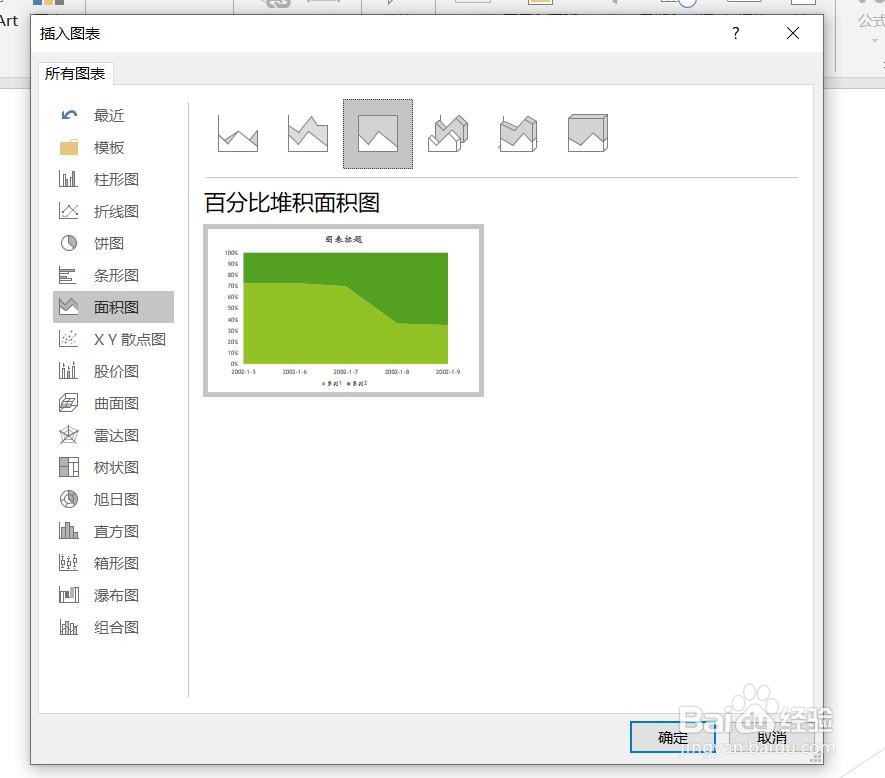
Task: Click the 树状图 treemap icon
Action: 115,467
